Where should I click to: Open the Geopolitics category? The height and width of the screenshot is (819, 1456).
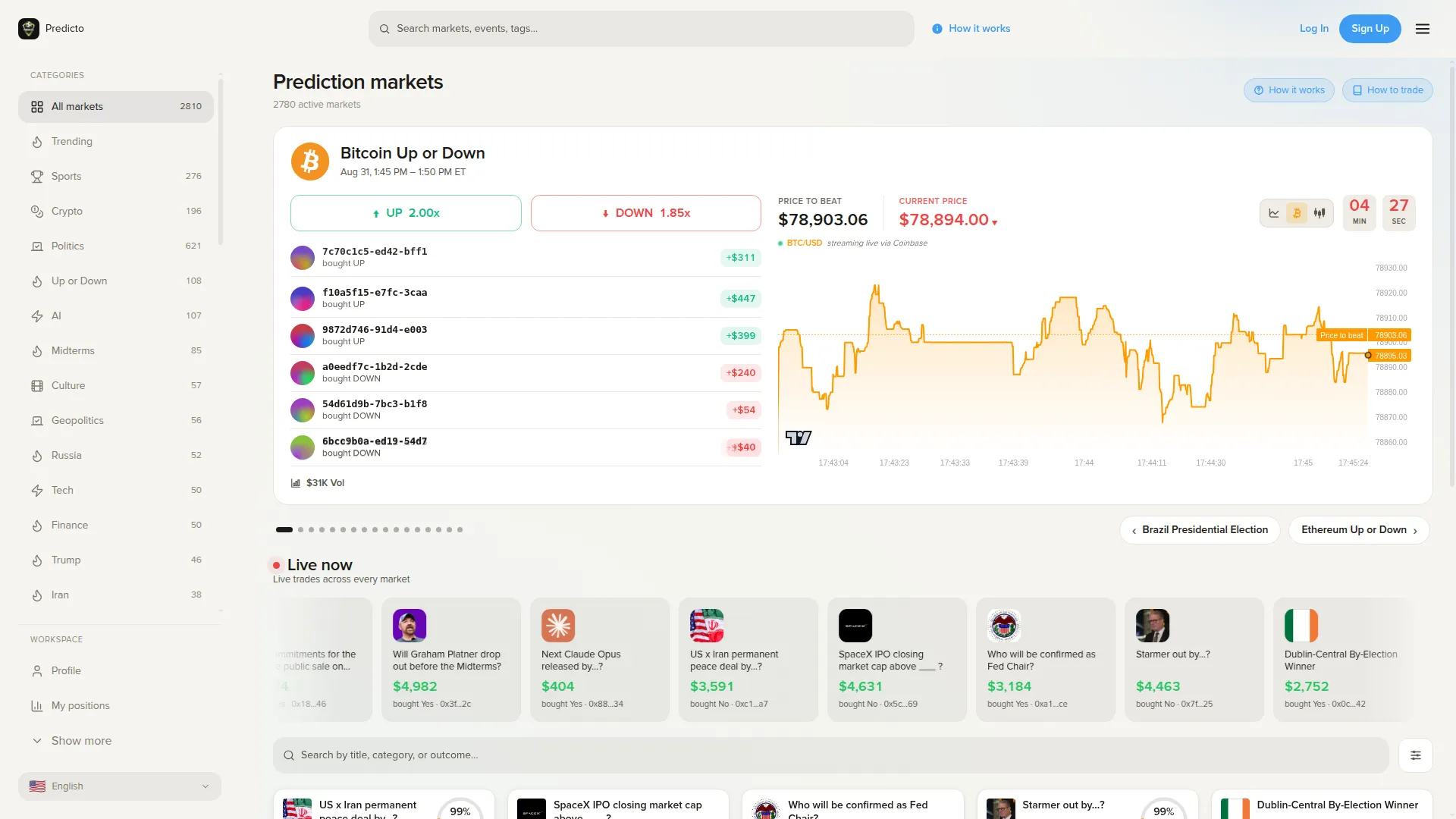tap(116, 421)
